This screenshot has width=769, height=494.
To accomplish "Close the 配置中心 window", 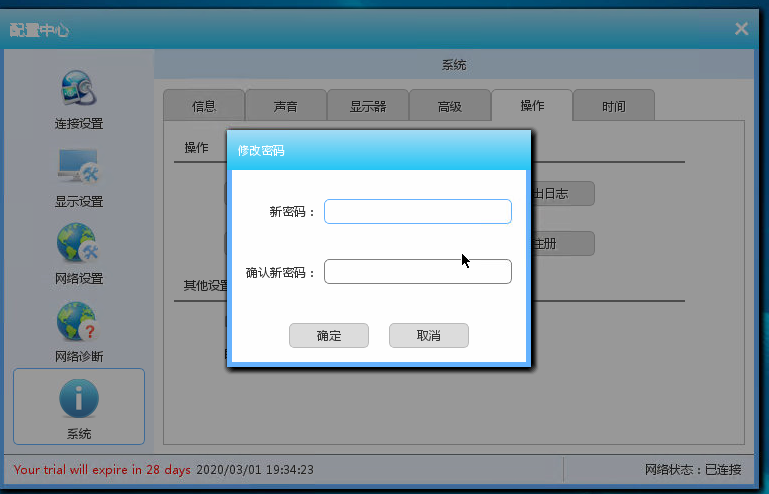I will (741, 29).
